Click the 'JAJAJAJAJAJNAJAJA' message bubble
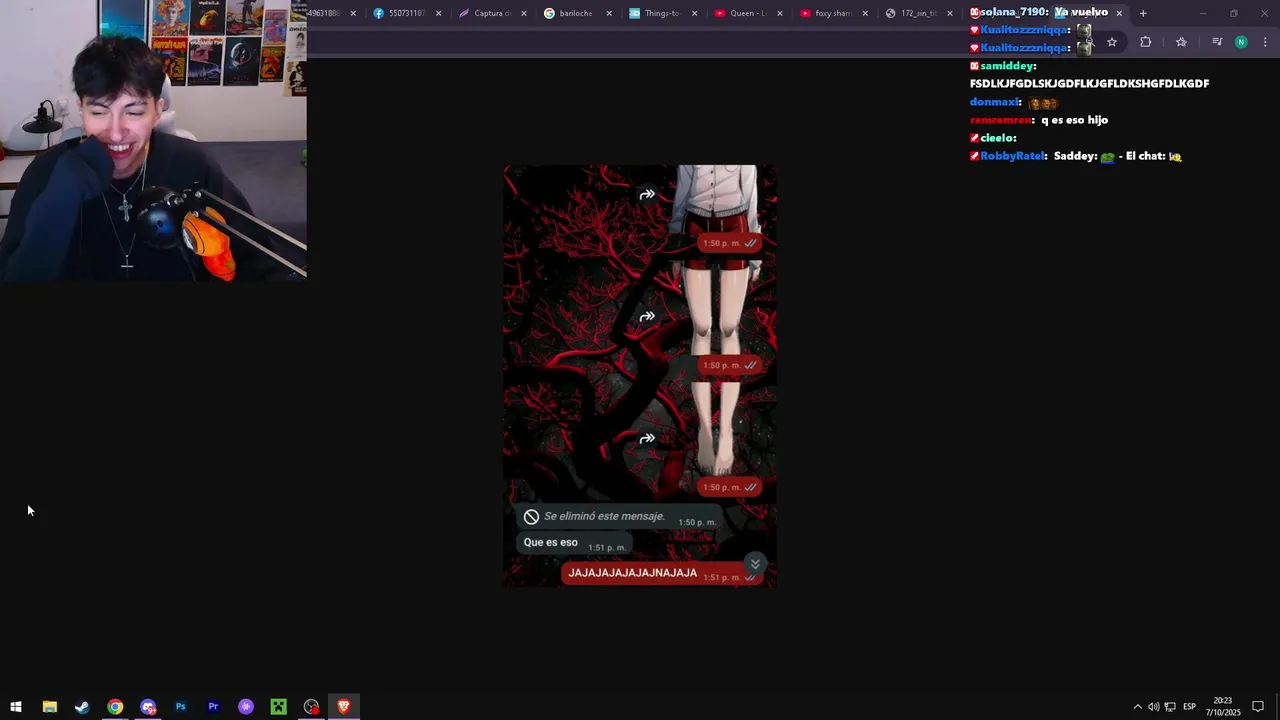 (660, 573)
